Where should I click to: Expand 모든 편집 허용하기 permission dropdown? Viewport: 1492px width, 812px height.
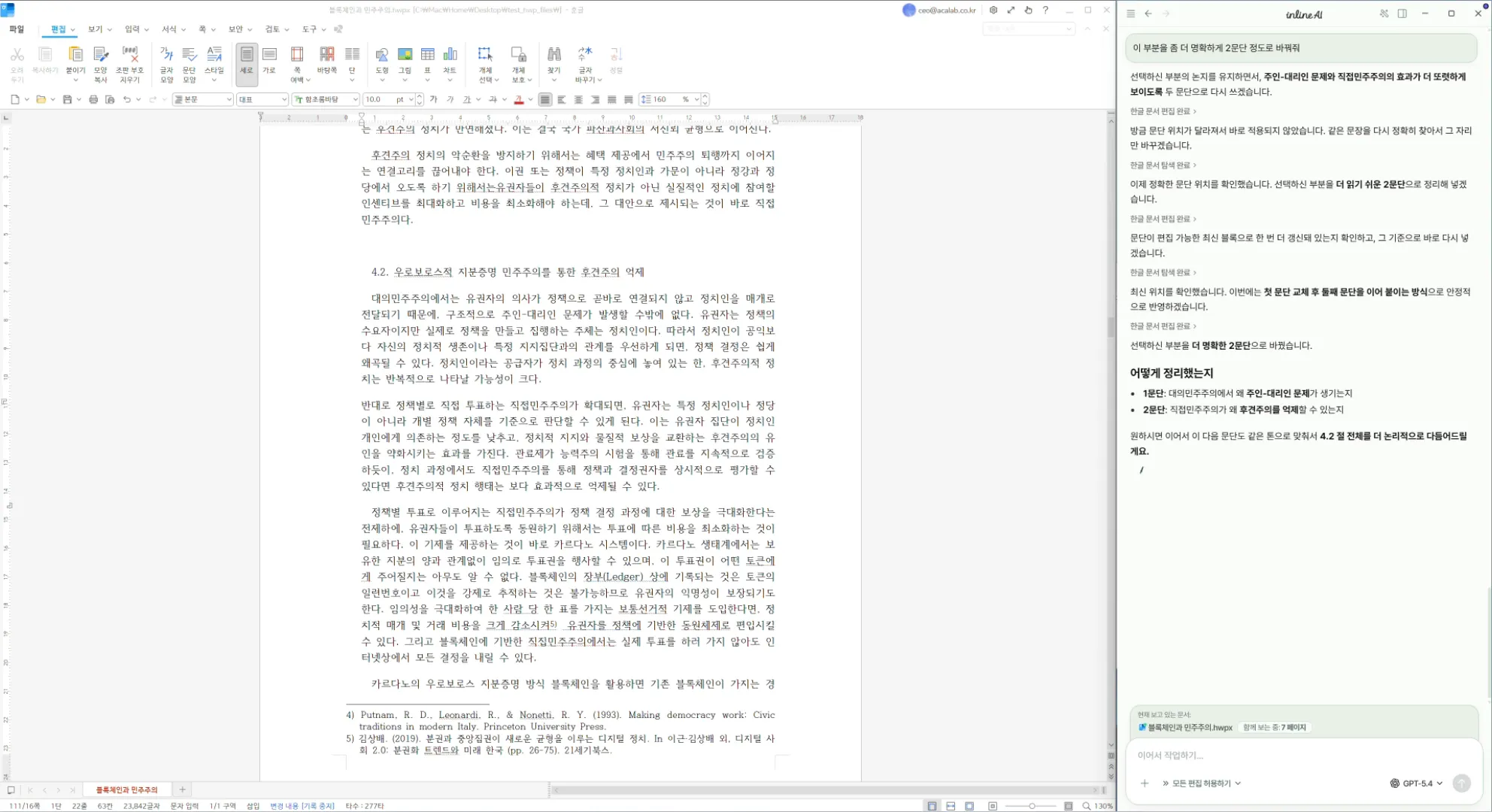(1202, 783)
